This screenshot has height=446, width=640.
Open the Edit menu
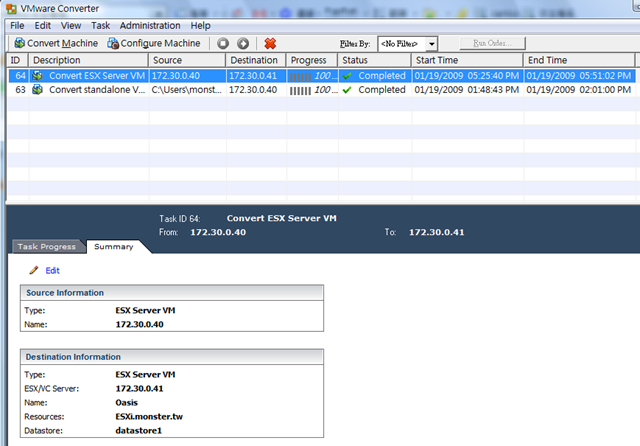pyautogui.click(x=42, y=25)
